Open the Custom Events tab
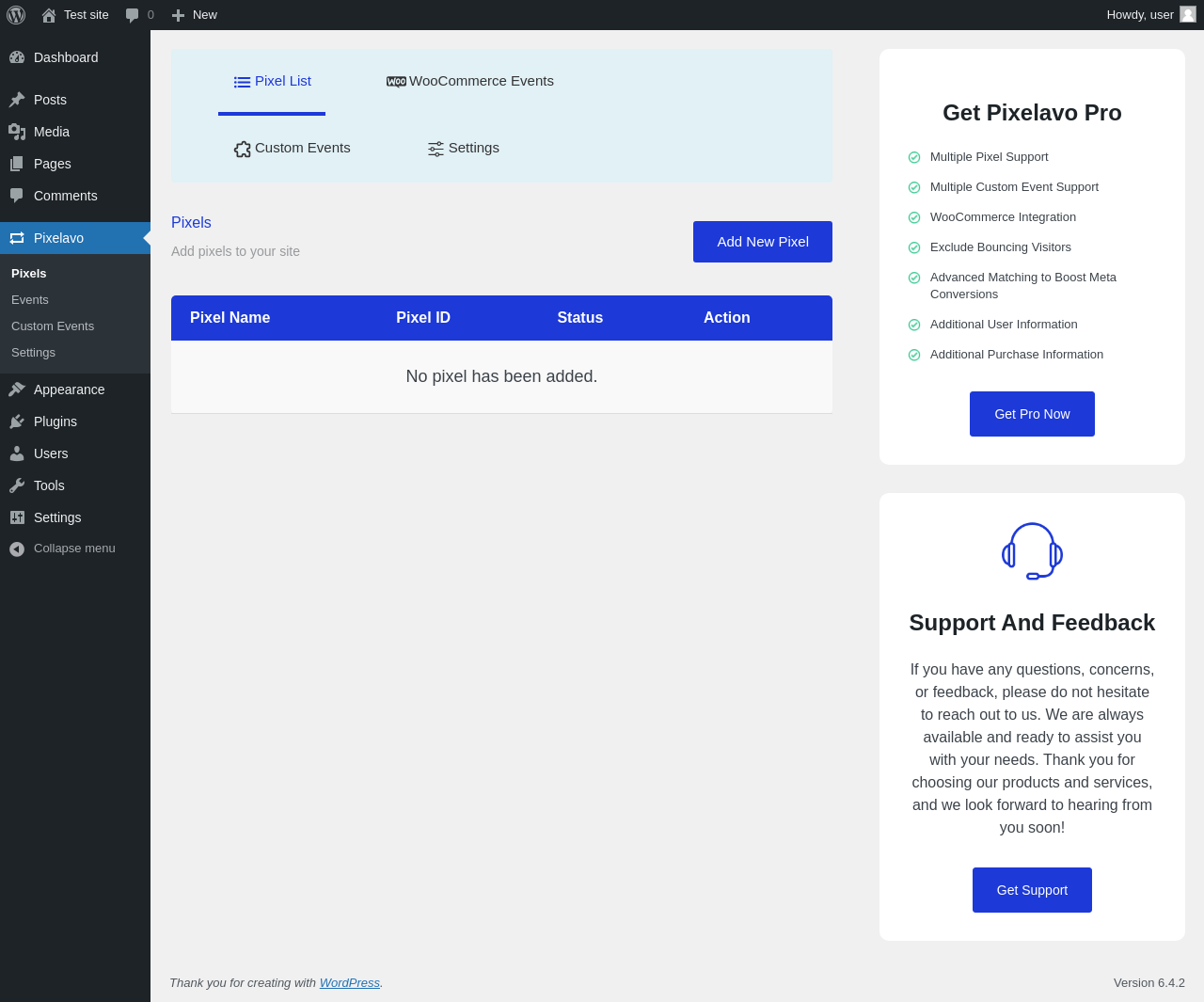The image size is (1204, 1002). [292, 149]
